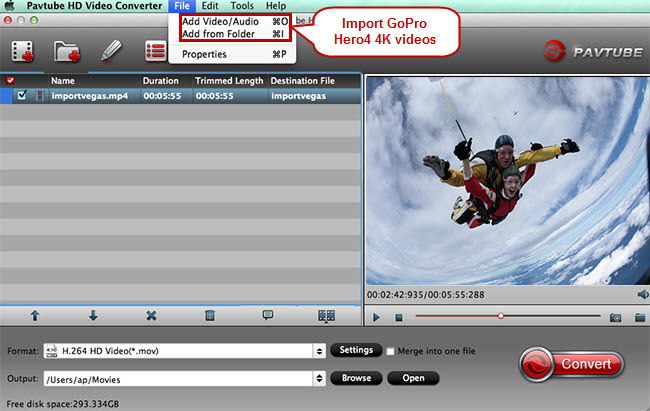The image size is (650, 411).
Task: Uncheck the Importvegas.mp4 row checkbox
Action: [22, 95]
